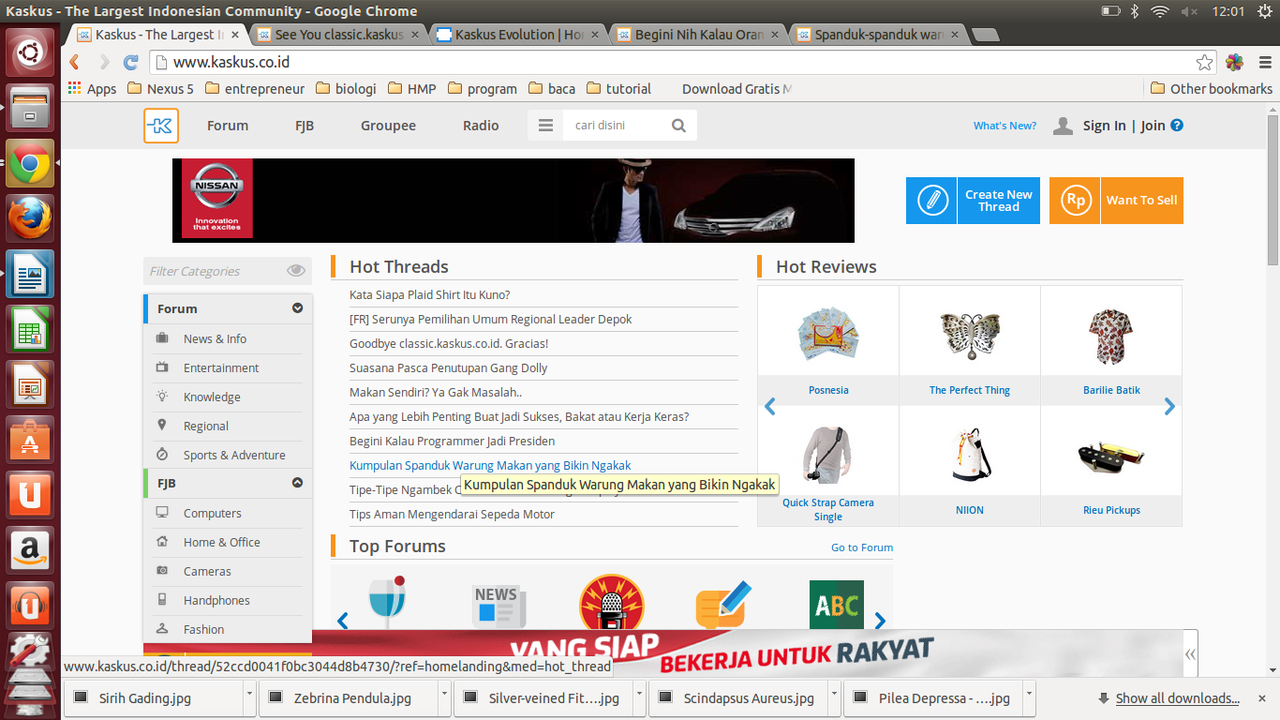This screenshot has width=1280, height=720.
Task: Open the Forum navigation menu
Action: pos(227,126)
